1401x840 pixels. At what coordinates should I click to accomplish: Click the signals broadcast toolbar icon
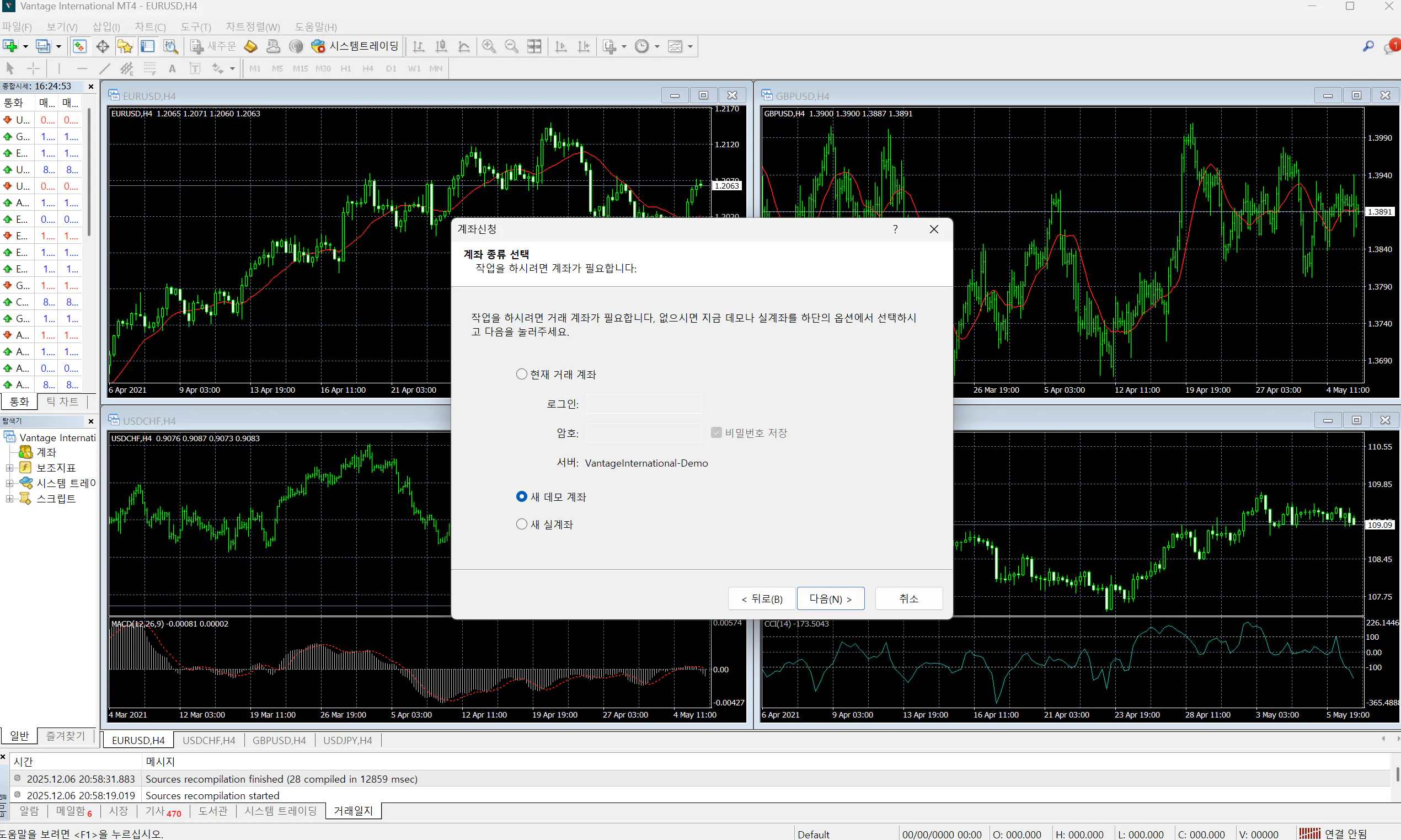click(296, 46)
